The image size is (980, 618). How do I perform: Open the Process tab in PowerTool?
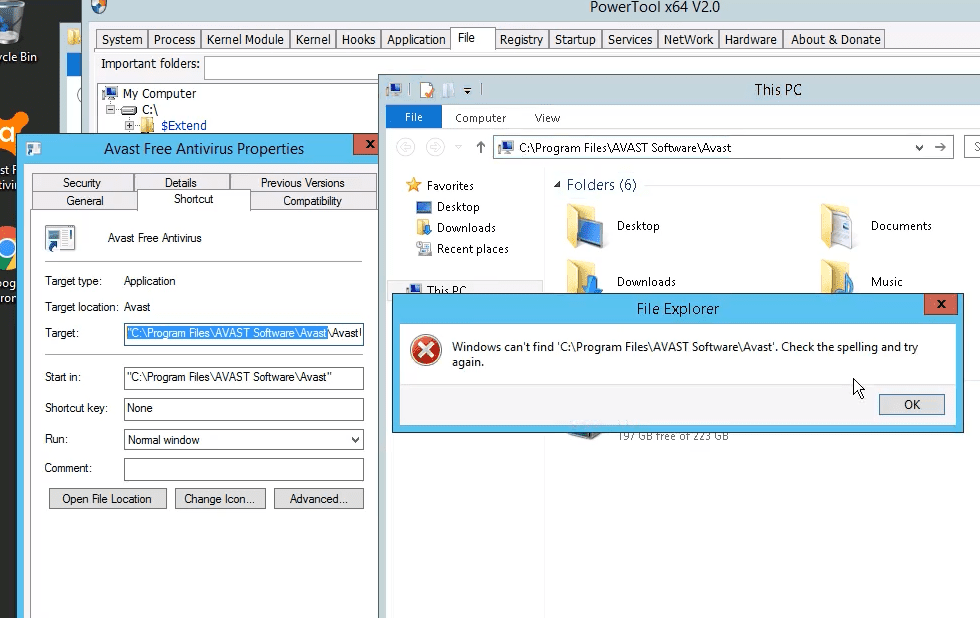[174, 39]
